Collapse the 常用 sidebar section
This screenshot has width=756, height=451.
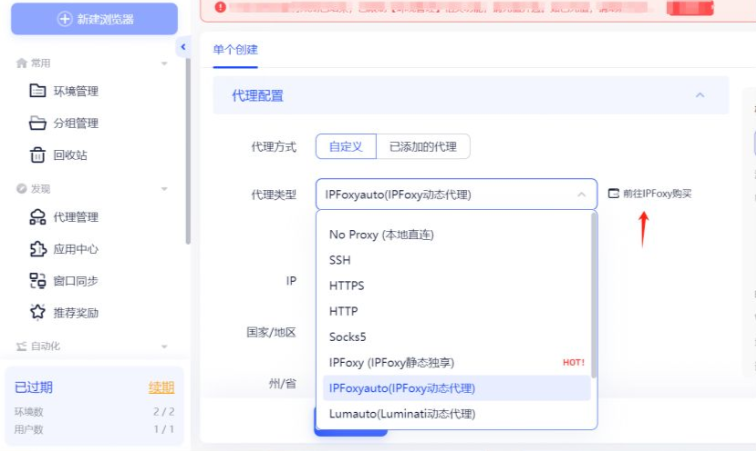click(164, 63)
